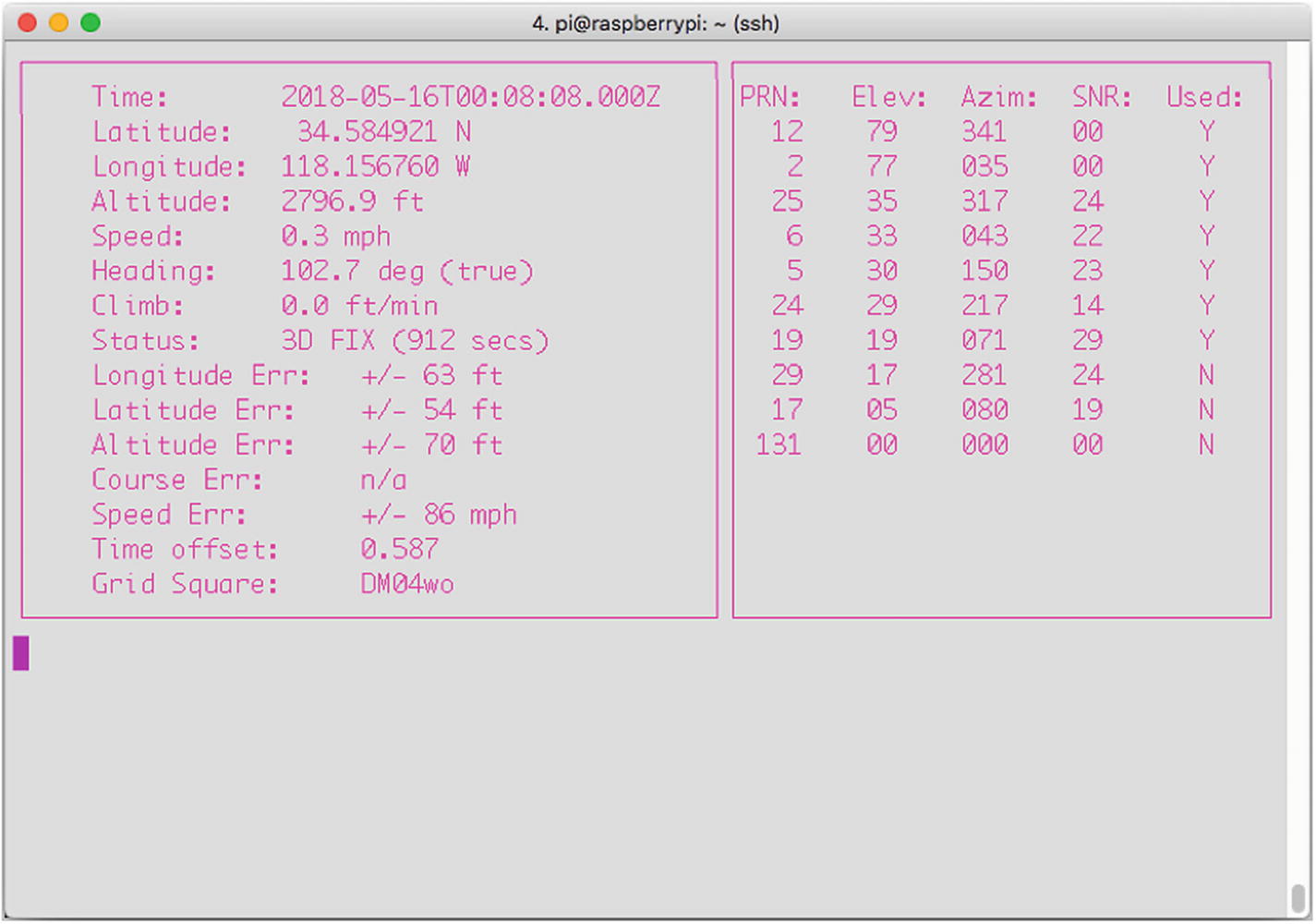Click the 'Heading:' label
Screen dimensions: 1316x924
[x=154, y=272]
